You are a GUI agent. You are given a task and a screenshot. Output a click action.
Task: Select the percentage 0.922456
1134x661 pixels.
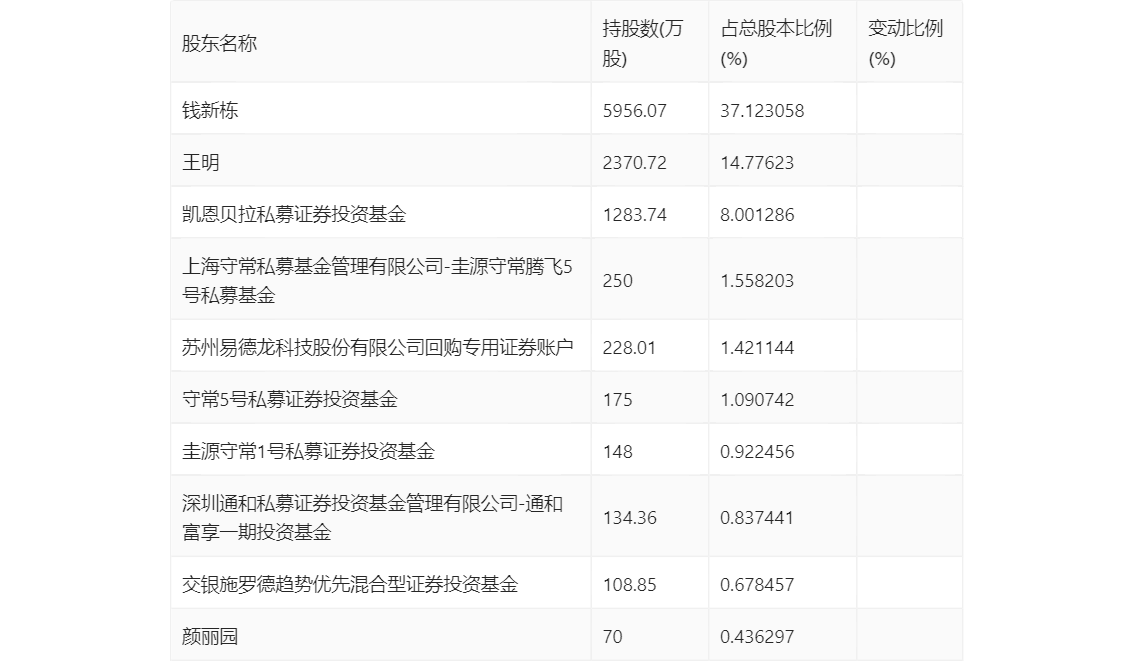point(756,452)
